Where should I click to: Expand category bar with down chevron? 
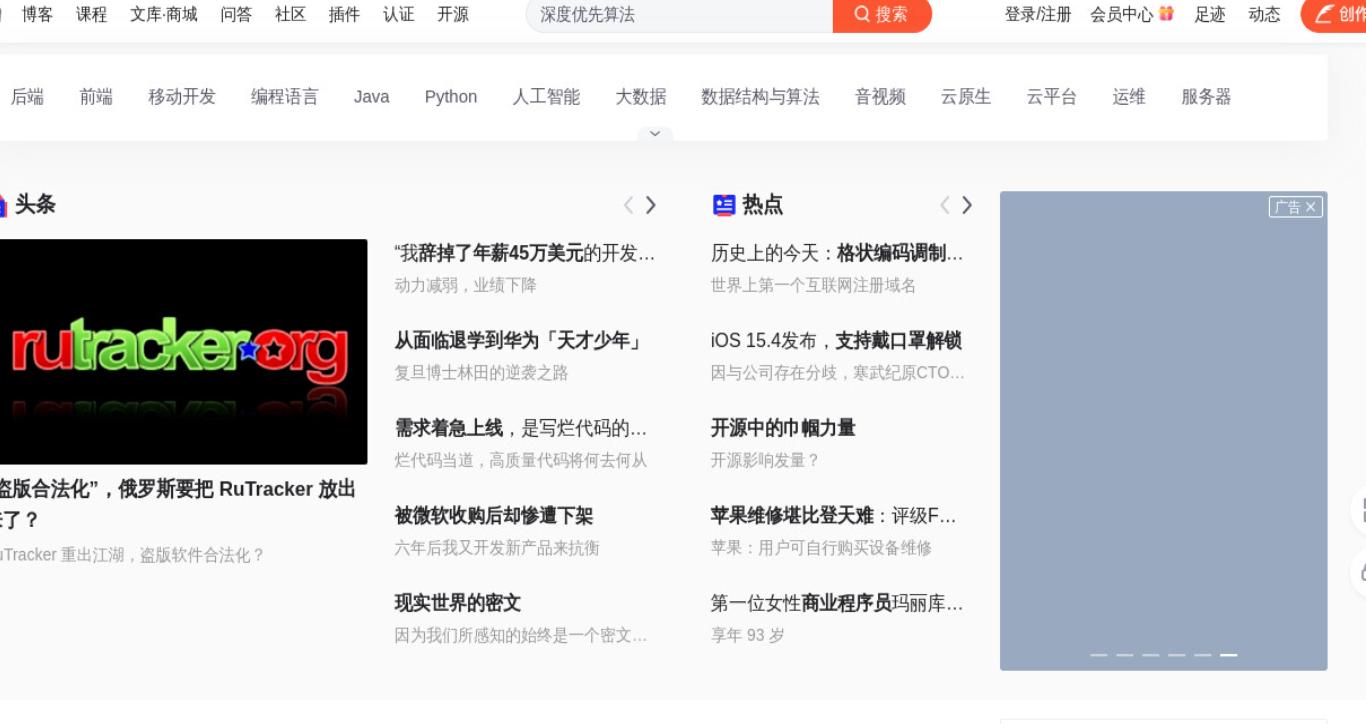(x=655, y=133)
